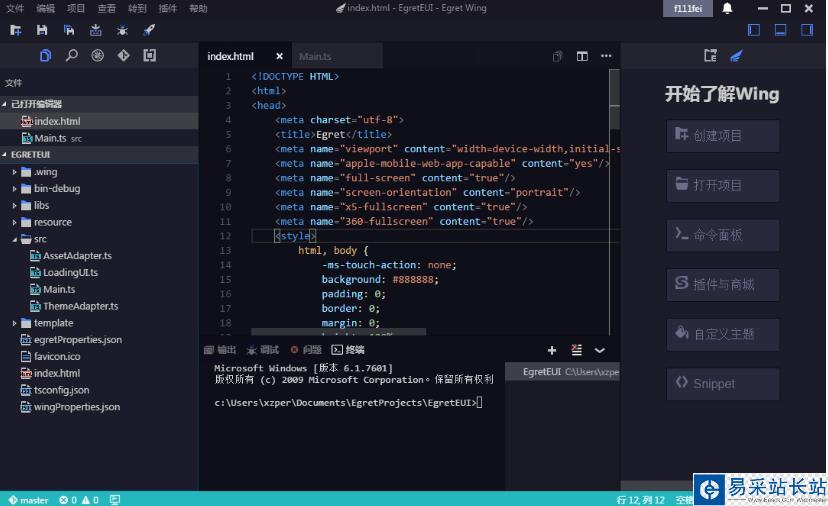Start debugging with the bug icon
Screen dimensions: 828x506
click(x=123, y=30)
